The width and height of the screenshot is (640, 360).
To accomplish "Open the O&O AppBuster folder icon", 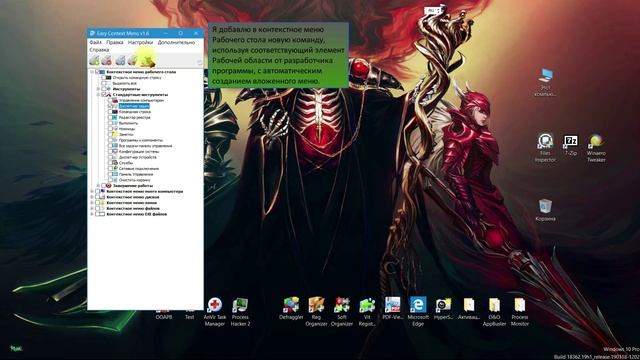I will 494,312.
